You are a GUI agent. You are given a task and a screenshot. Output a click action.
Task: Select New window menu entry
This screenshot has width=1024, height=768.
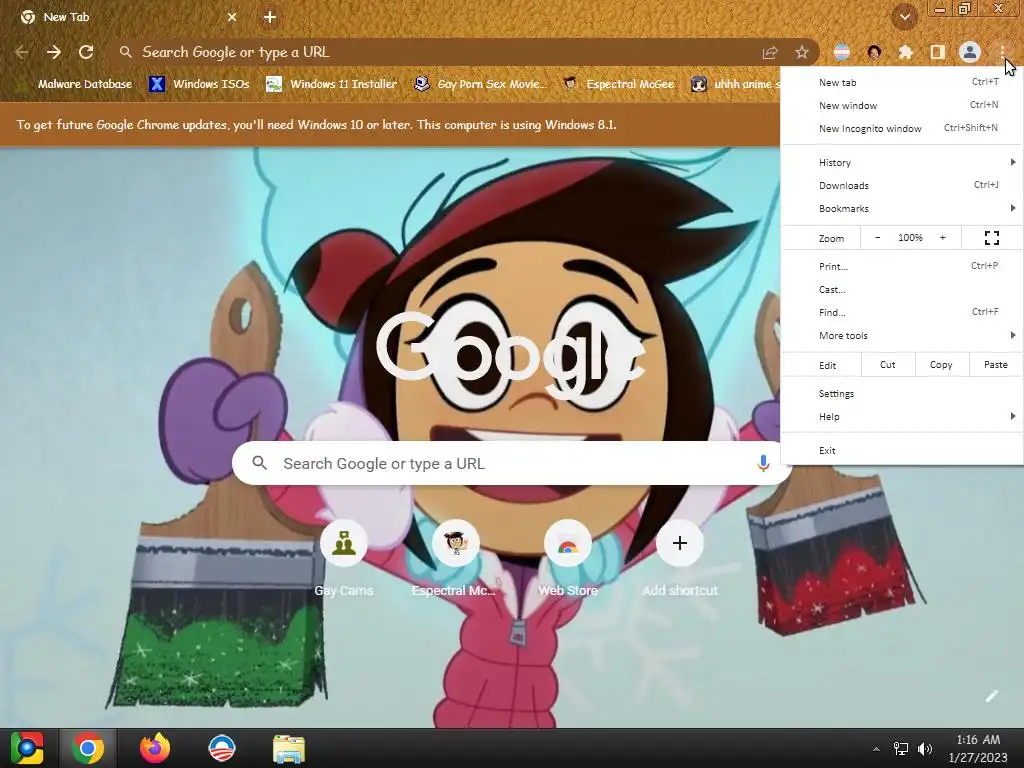pyautogui.click(x=902, y=105)
